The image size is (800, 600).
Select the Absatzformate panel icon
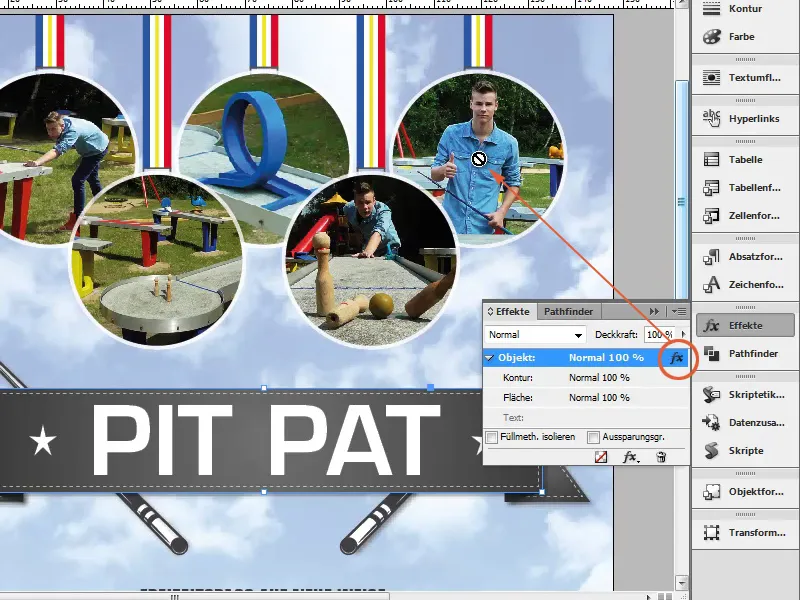[x=713, y=256]
